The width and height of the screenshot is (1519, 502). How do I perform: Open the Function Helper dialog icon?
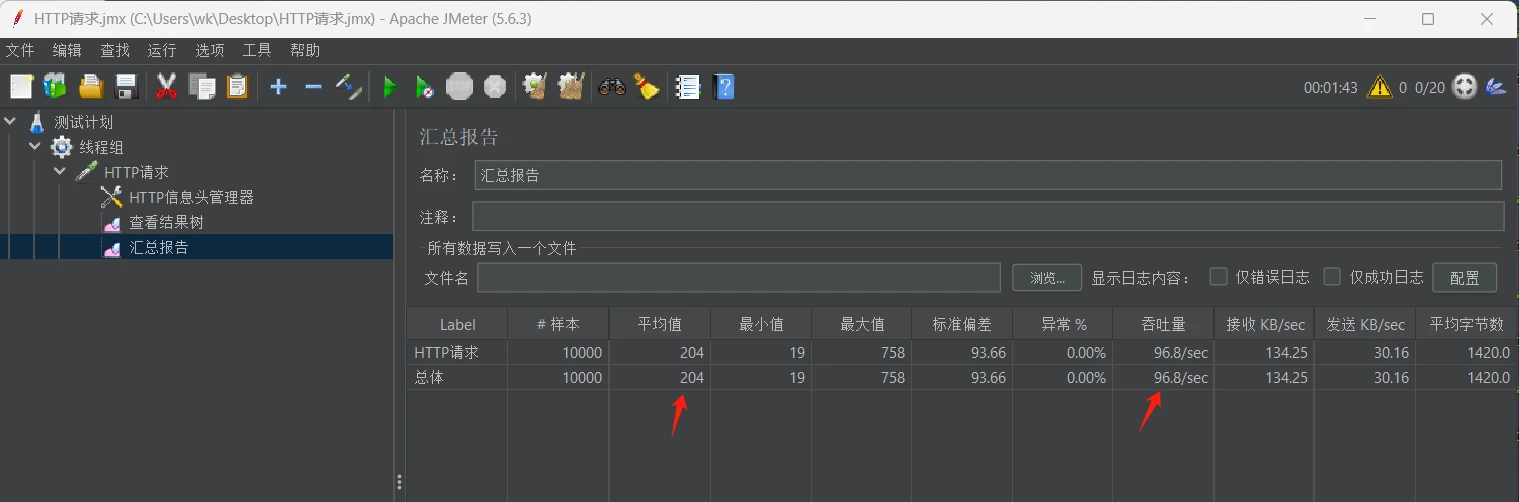(688, 87)
